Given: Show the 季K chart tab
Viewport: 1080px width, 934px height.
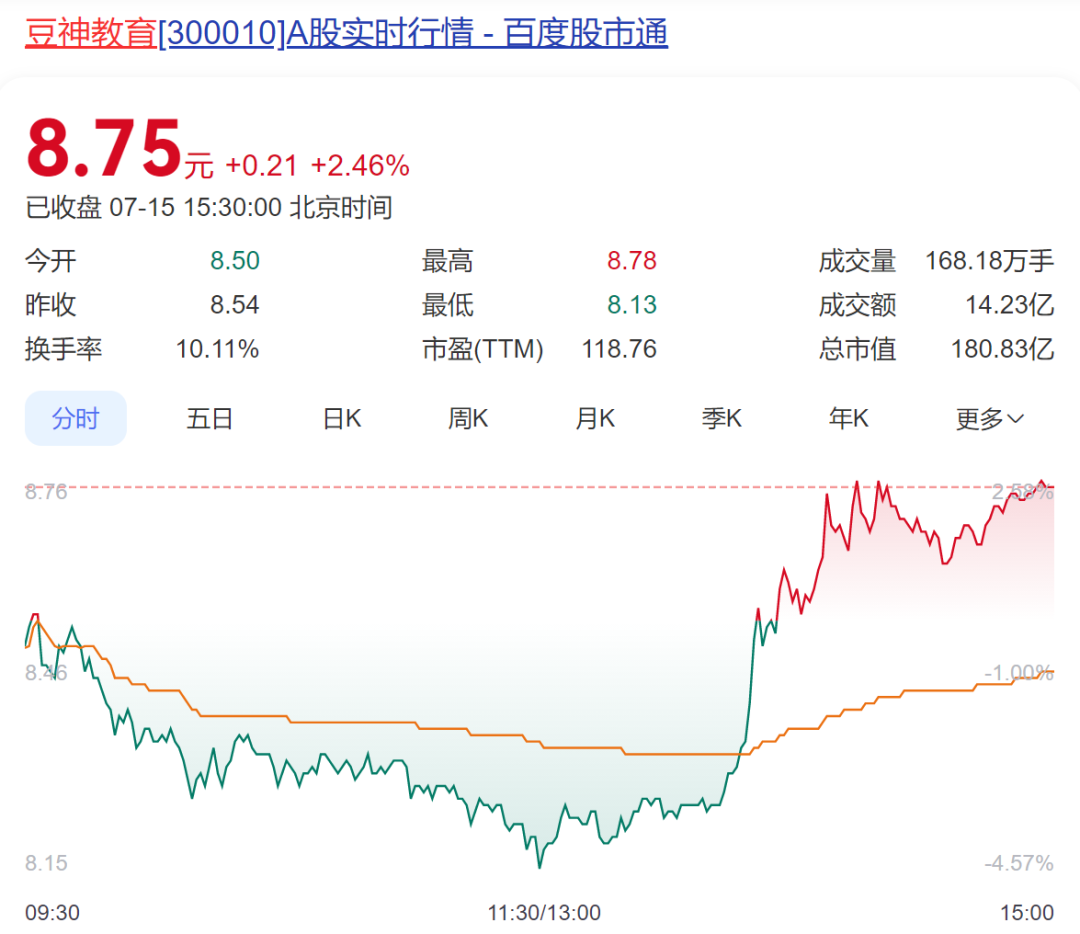Looking at the screenshot, I should (x=721, y=418).
